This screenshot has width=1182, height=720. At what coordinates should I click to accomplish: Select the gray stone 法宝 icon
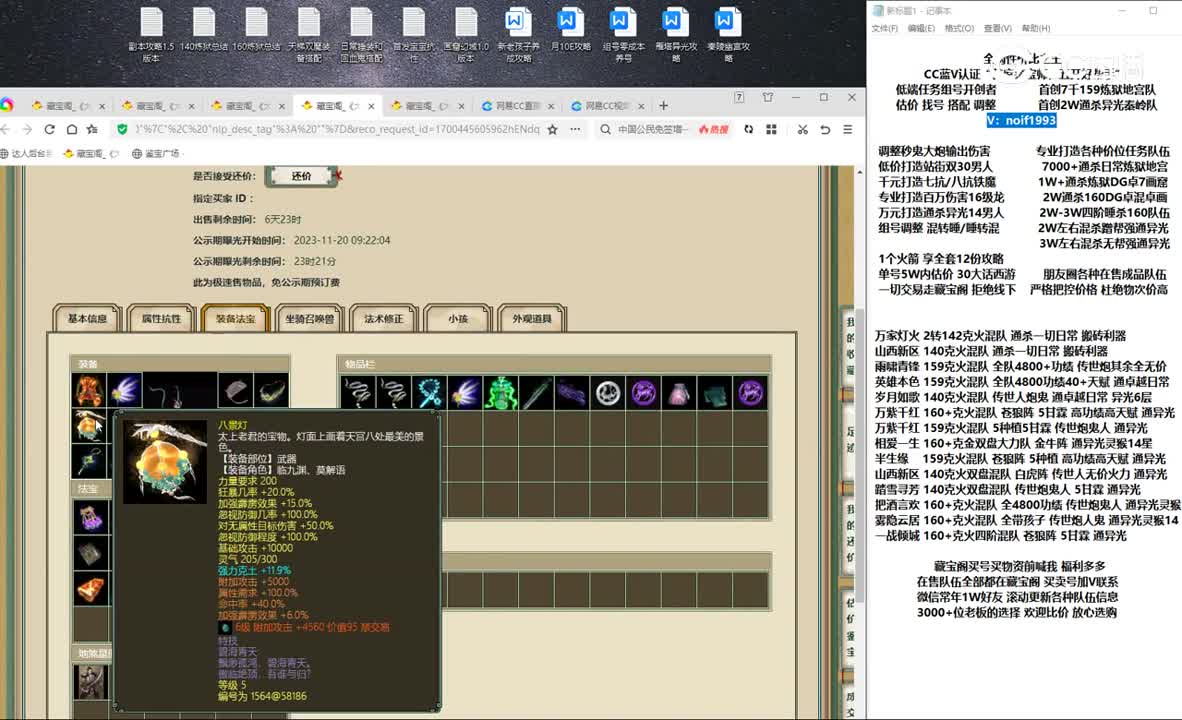tap(90, 553)
